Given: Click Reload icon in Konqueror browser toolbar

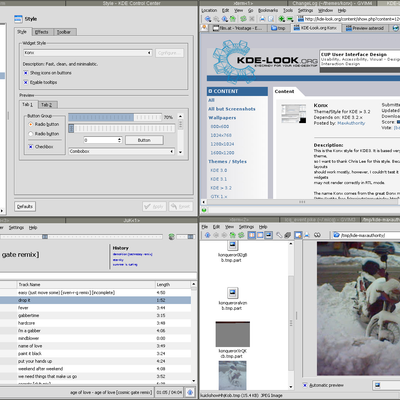Looking at the screenshot, I should click(x=243, y=19).
